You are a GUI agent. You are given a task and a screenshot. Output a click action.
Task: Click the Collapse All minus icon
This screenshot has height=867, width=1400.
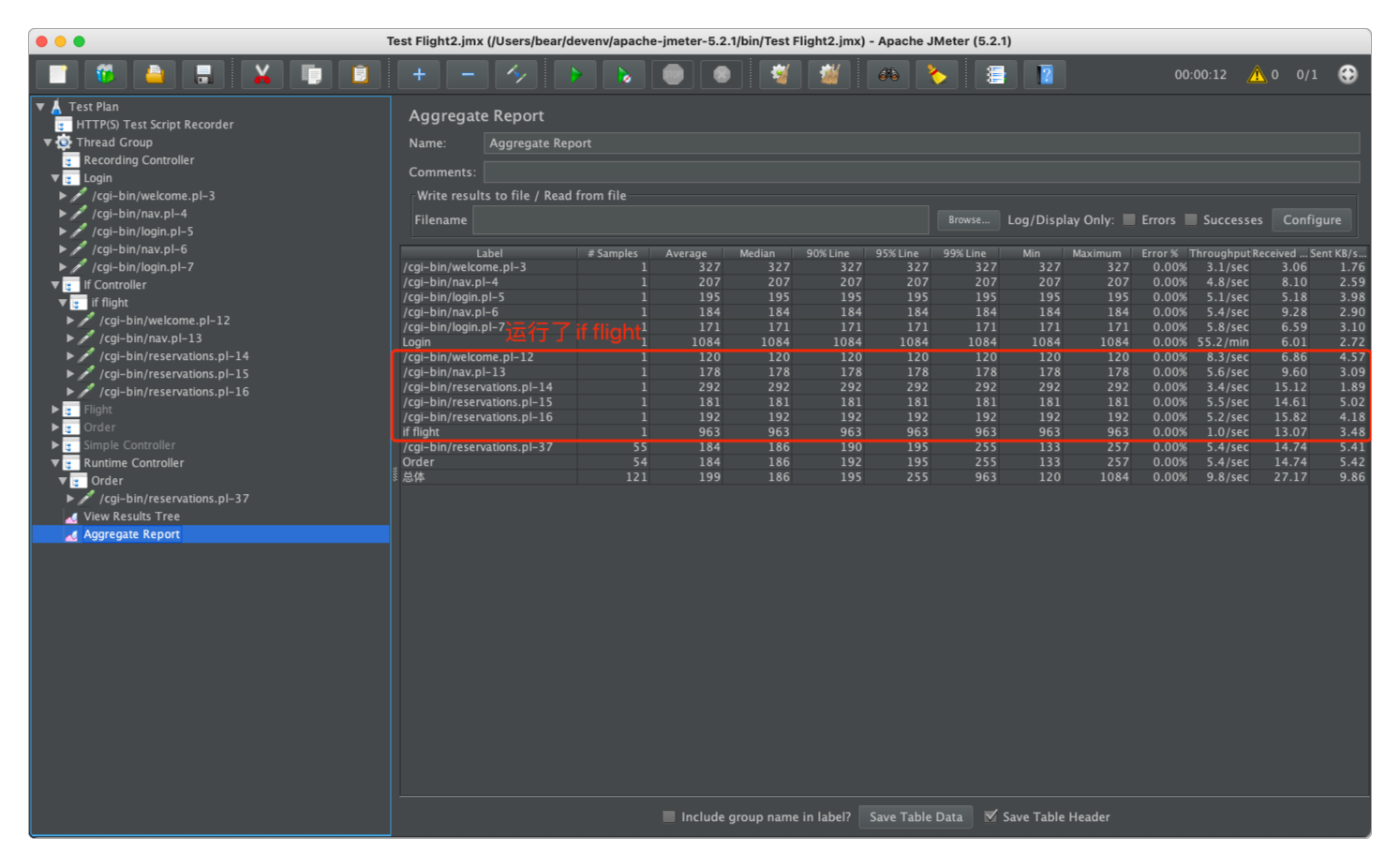click(468, 75)
